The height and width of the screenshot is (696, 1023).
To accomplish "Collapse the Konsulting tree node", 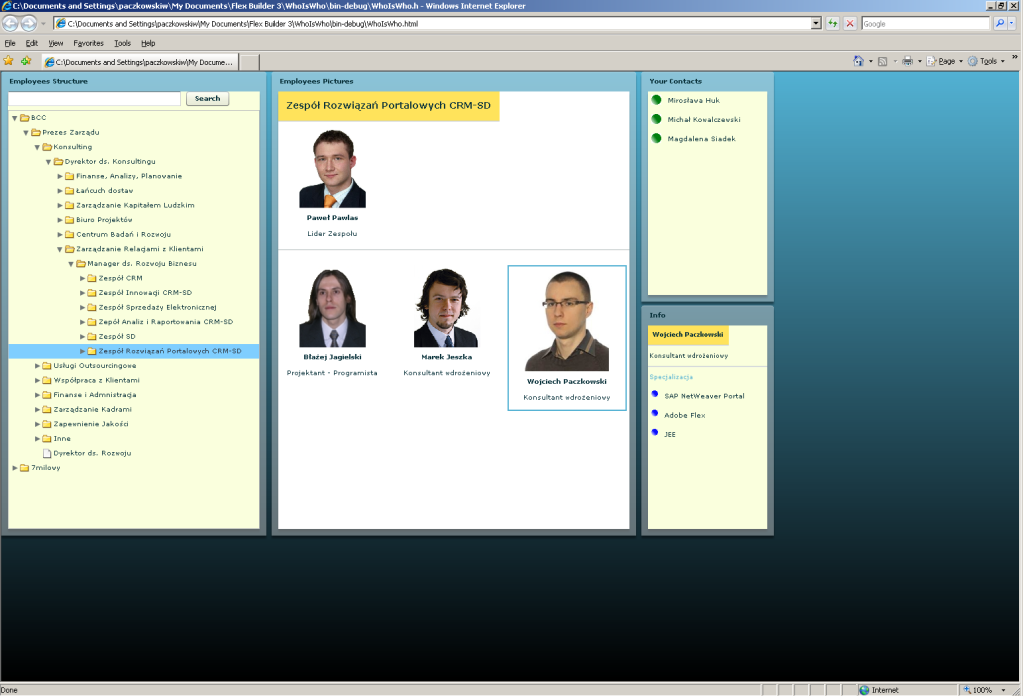I will pyautogui.click(x=37, y=147).
